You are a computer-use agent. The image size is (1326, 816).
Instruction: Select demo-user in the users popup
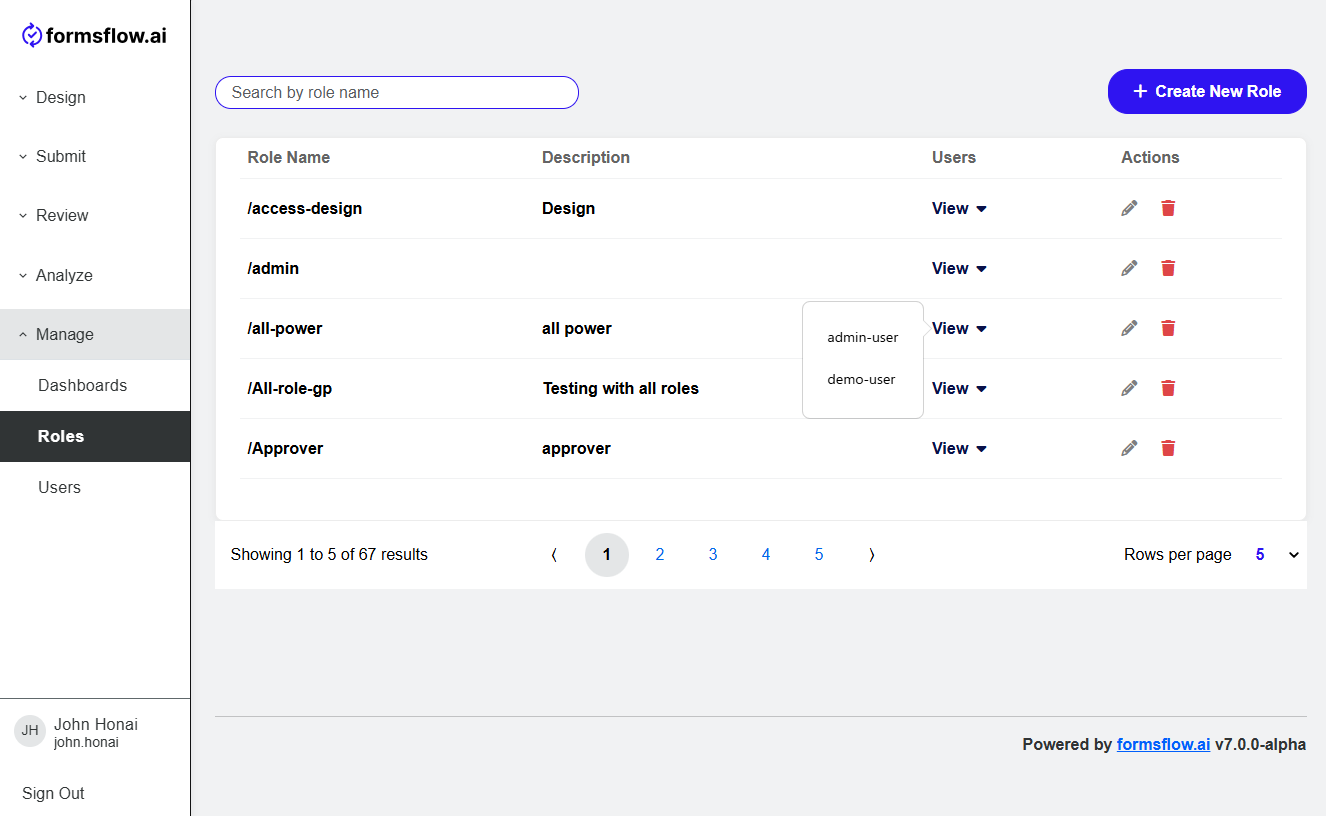pos(861,380)
